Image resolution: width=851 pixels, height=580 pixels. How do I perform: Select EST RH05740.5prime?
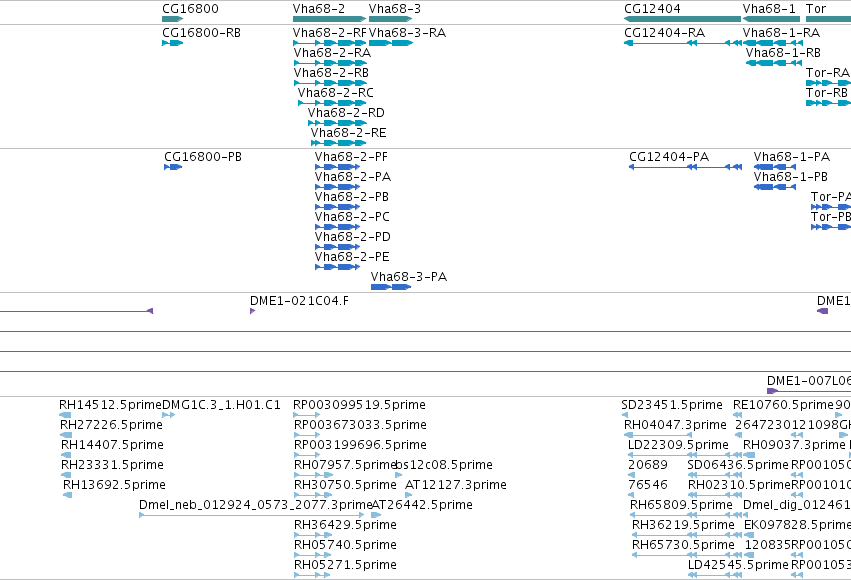pyautogui.click(x=345, y=546)
